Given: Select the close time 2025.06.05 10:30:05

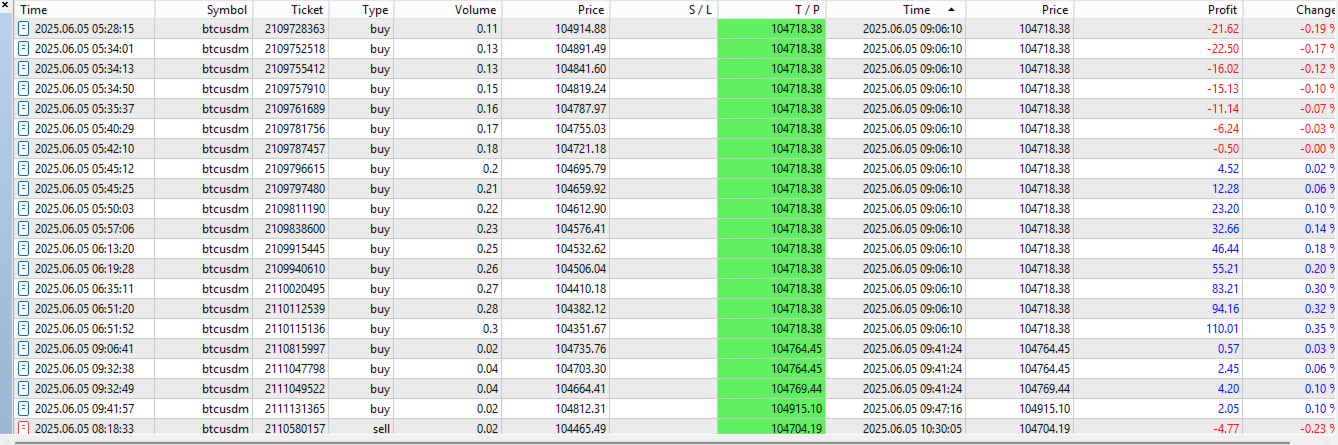Looking at the screenshot, I should 912,429.
